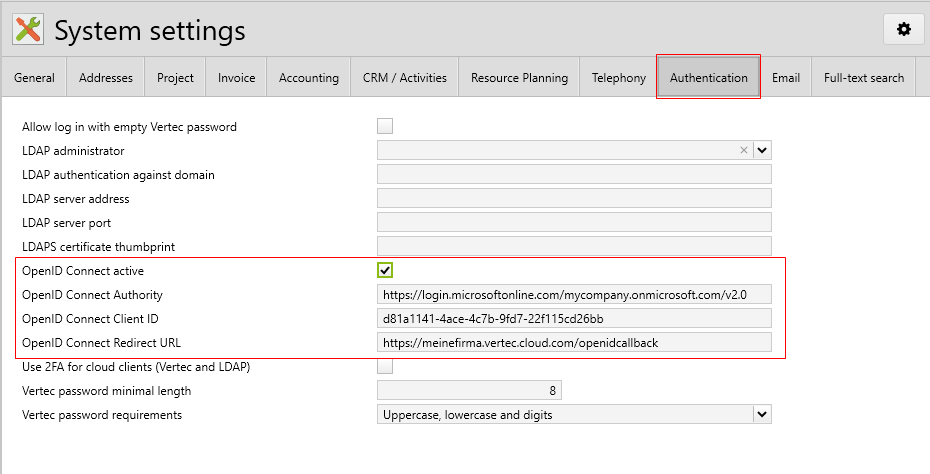Screen dimensions: 930x474
Task: Select the Telephony tab
Action: coord(618,78)
